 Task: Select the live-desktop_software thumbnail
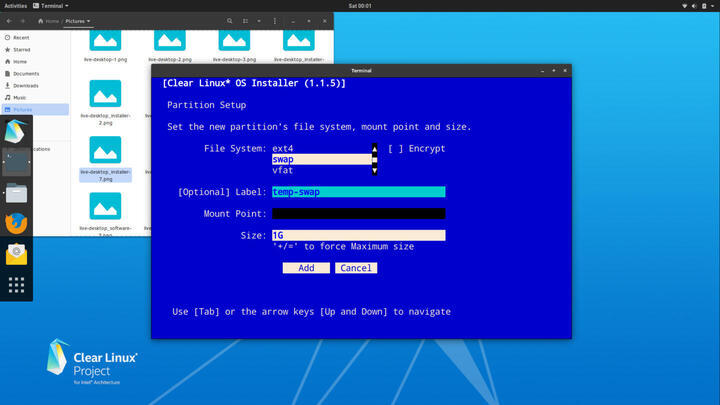coord(105,206)
